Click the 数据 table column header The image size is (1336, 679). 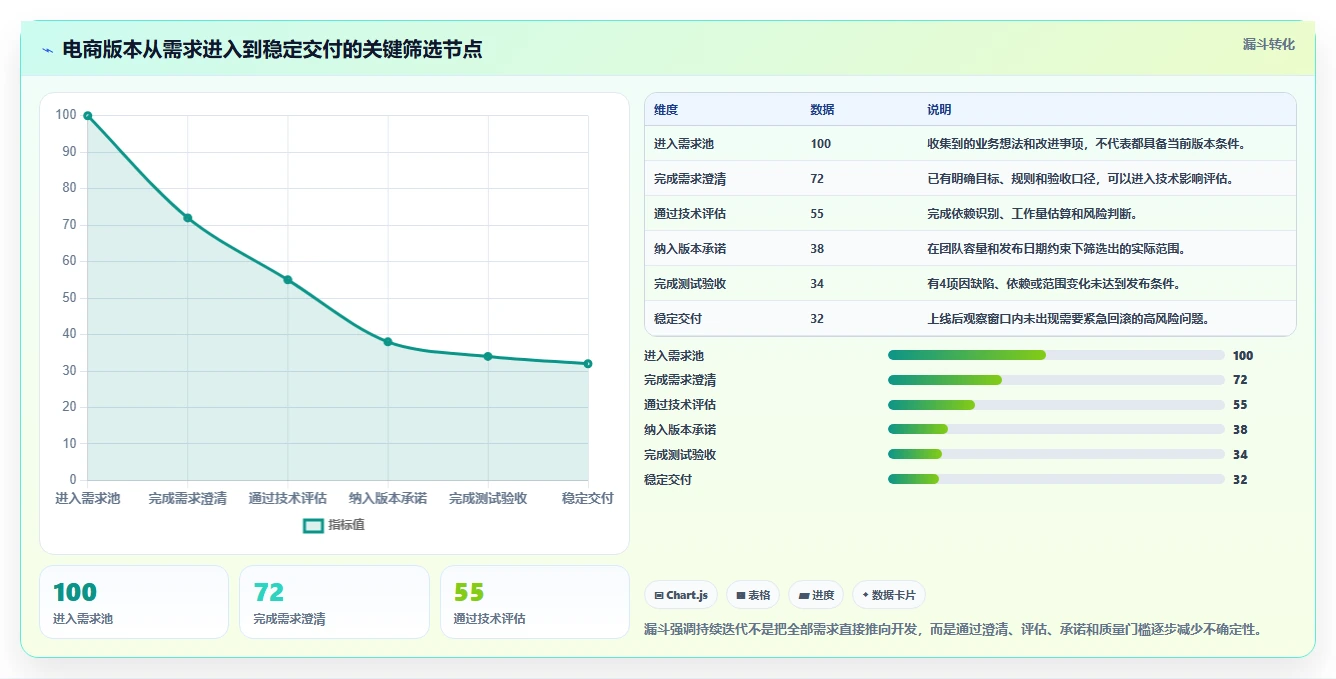tap(822, 110)
